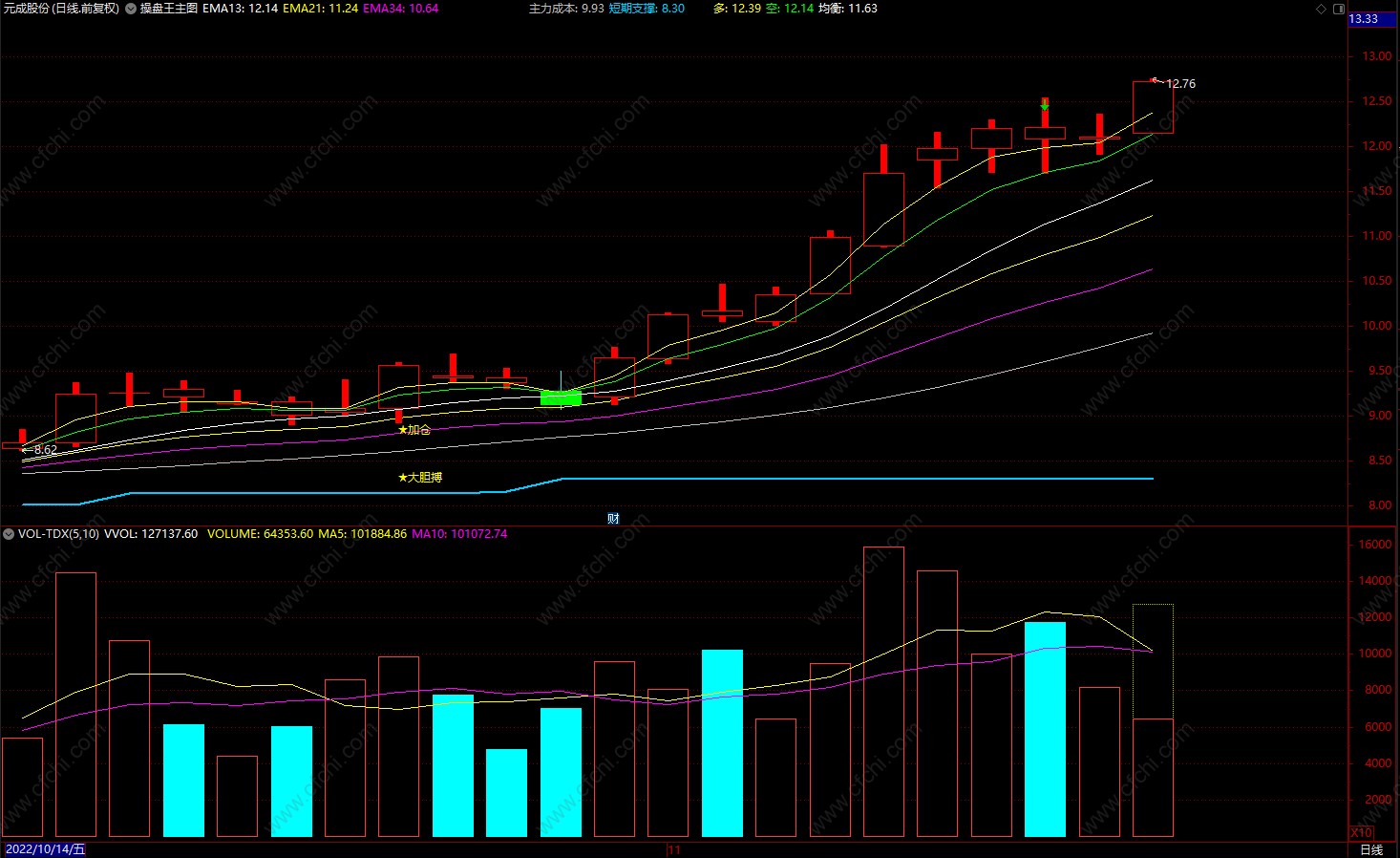Viewport: 1400px width, 858px height.
Task: Click the EMA21: 11.24 value
Action: pyautogui.click(x=321, y=9)
